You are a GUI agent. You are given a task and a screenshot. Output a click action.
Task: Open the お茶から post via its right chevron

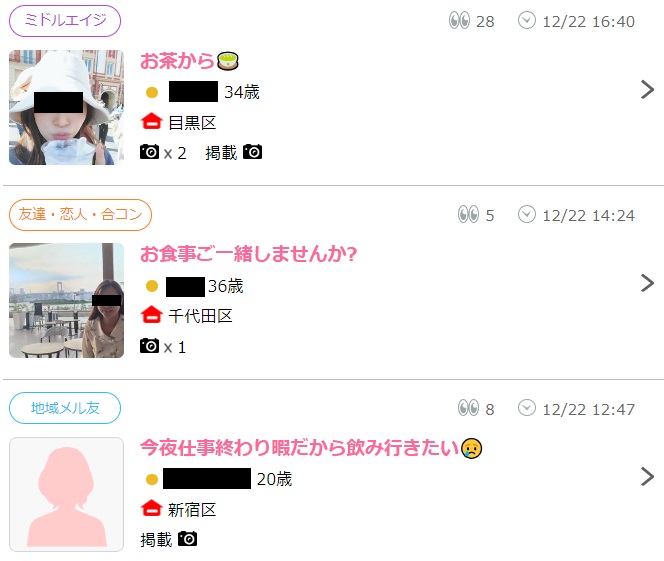647,89
